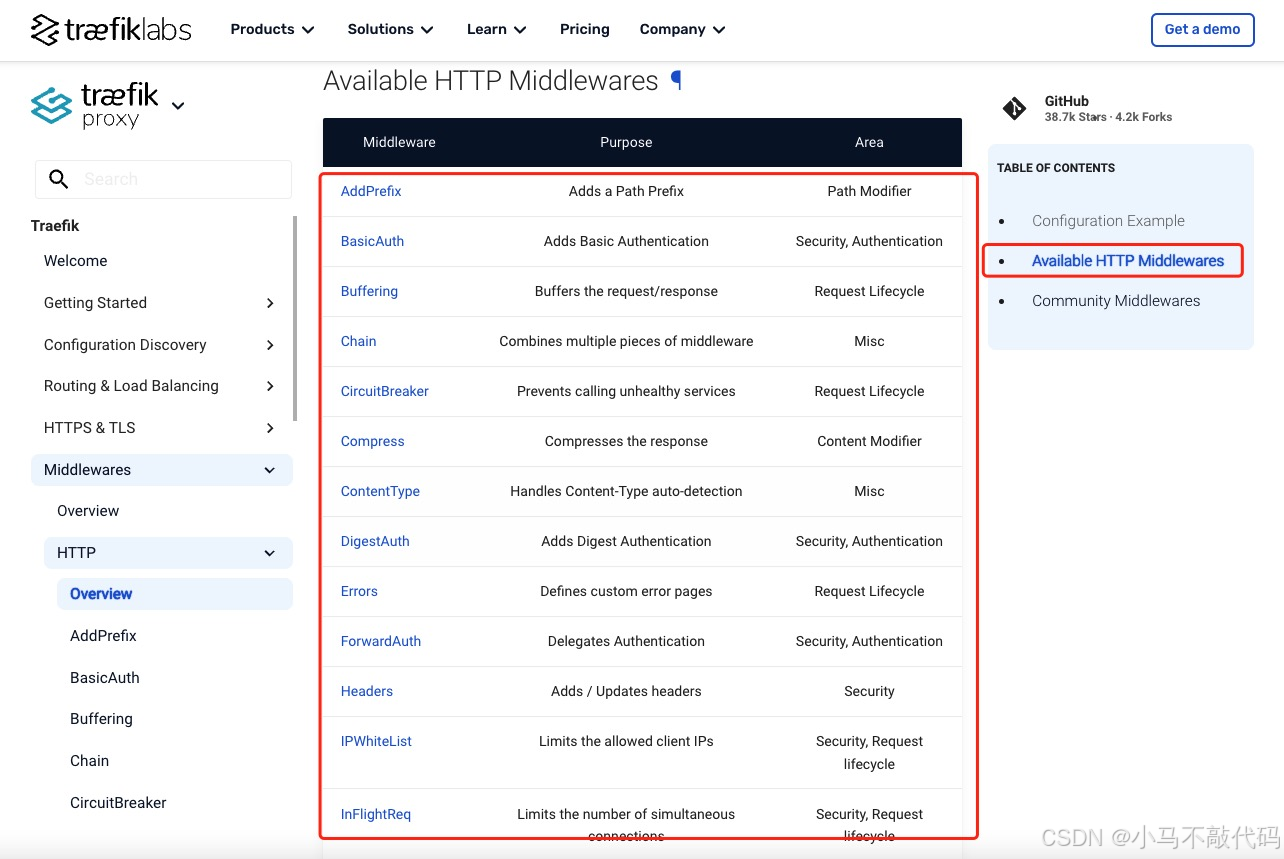Click the Get a demo button
1284x859 pixels.
[x=1202, y=29]
